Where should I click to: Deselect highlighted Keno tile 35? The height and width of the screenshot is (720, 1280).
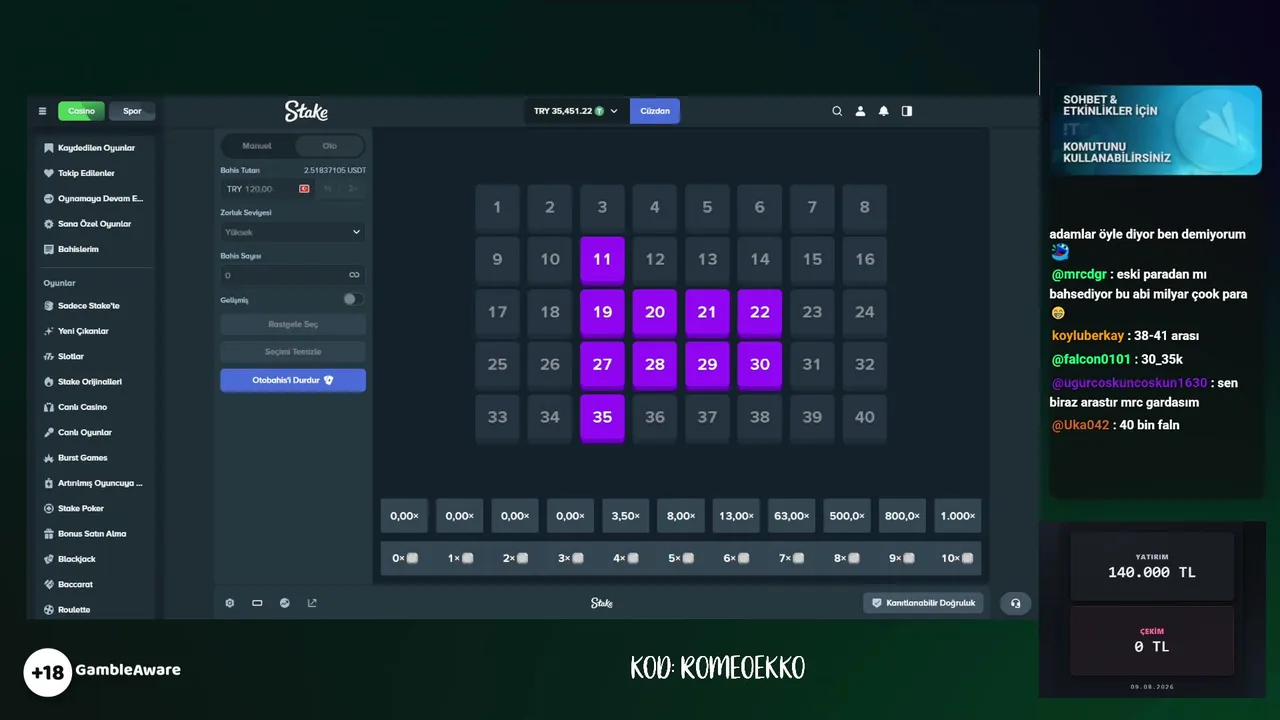tap(602, 417)
